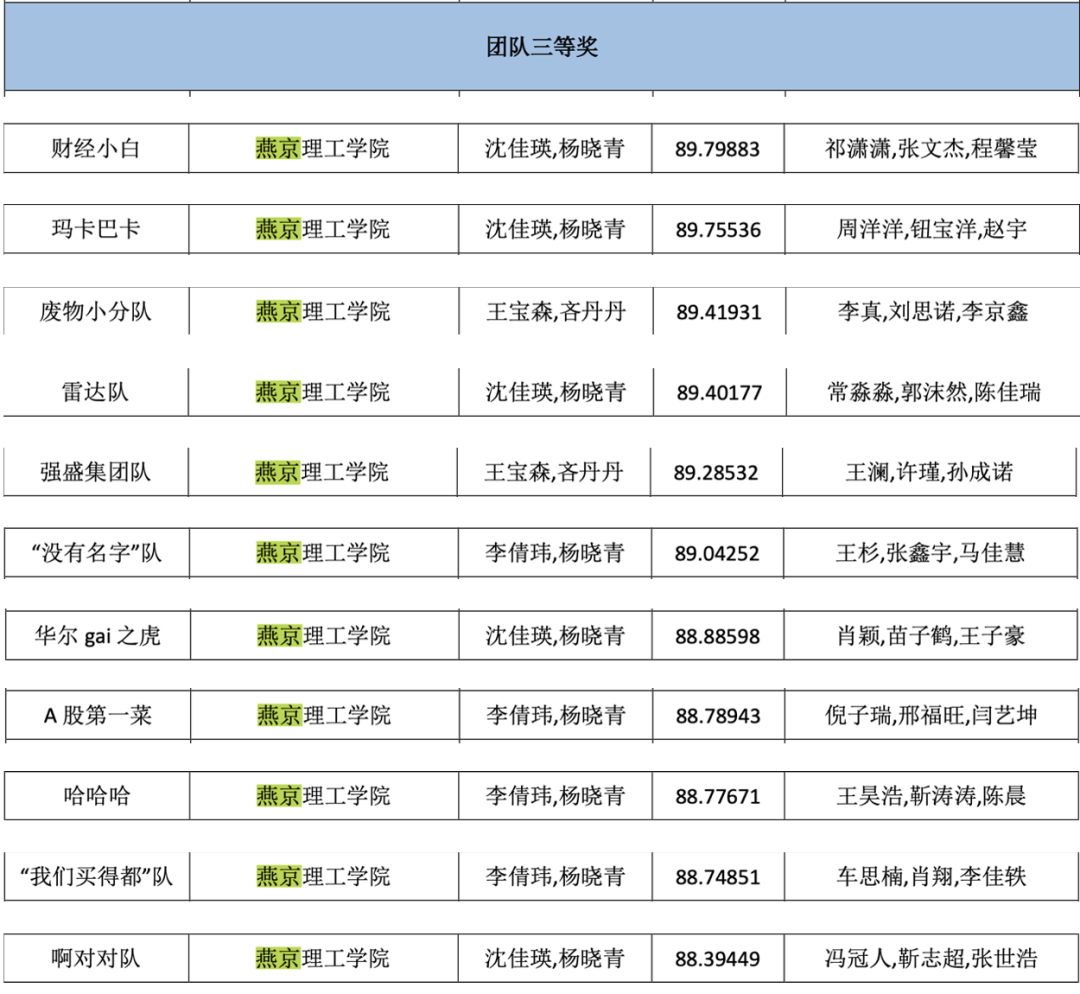Click the 团队三等奖 header banner

point(541,47)
